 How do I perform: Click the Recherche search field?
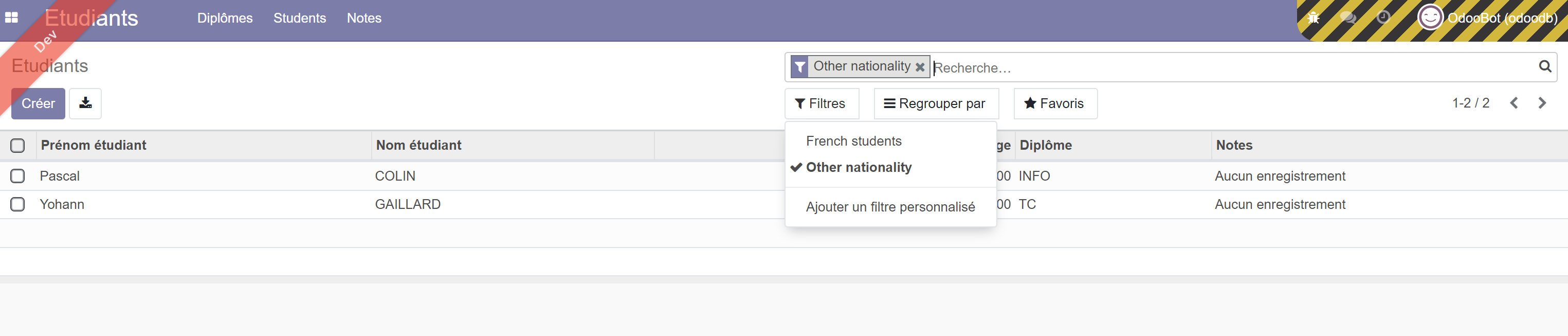(1217, 67)
